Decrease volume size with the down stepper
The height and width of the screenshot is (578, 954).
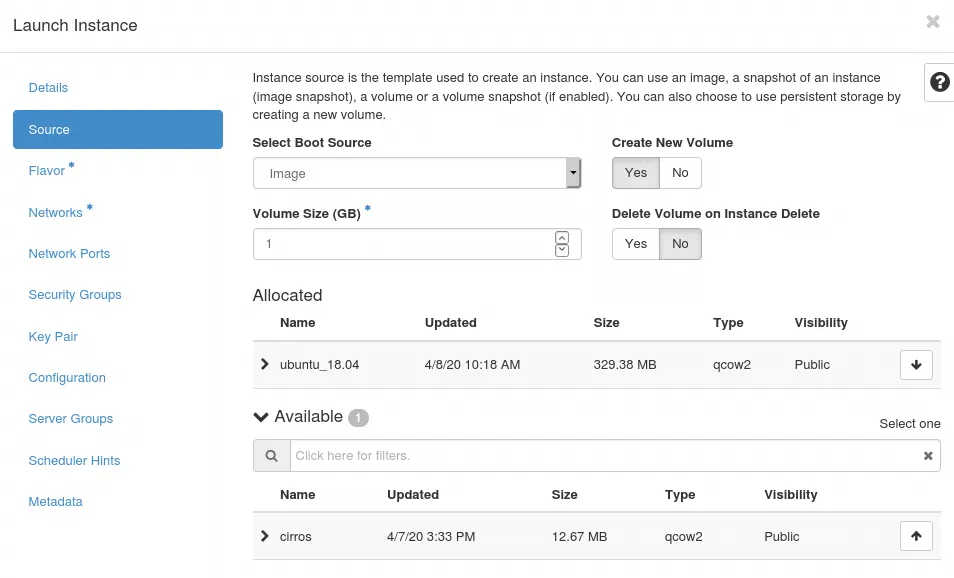[x=562, y=250]
